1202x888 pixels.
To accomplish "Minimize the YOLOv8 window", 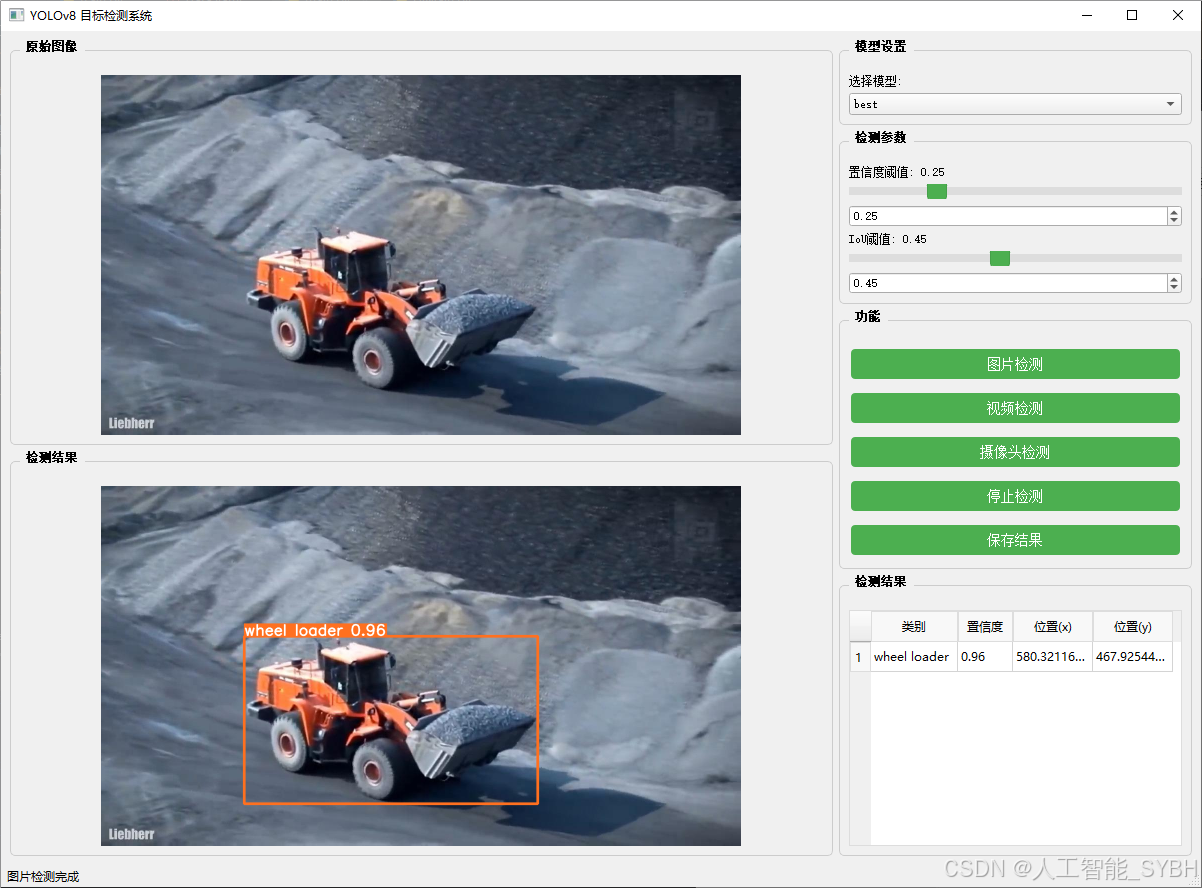I will [1087, 15].
